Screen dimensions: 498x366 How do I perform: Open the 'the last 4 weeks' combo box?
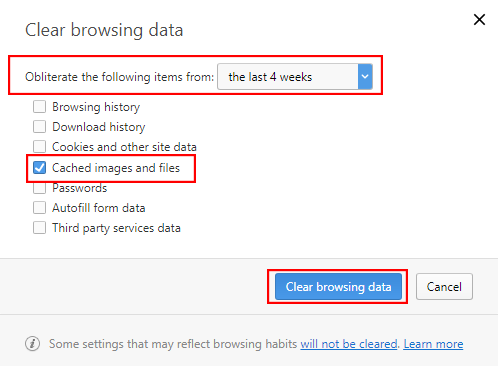pos(295,77)
